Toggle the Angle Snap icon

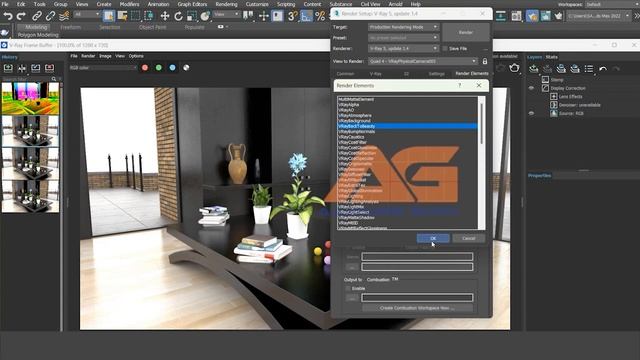pos(306,16)
